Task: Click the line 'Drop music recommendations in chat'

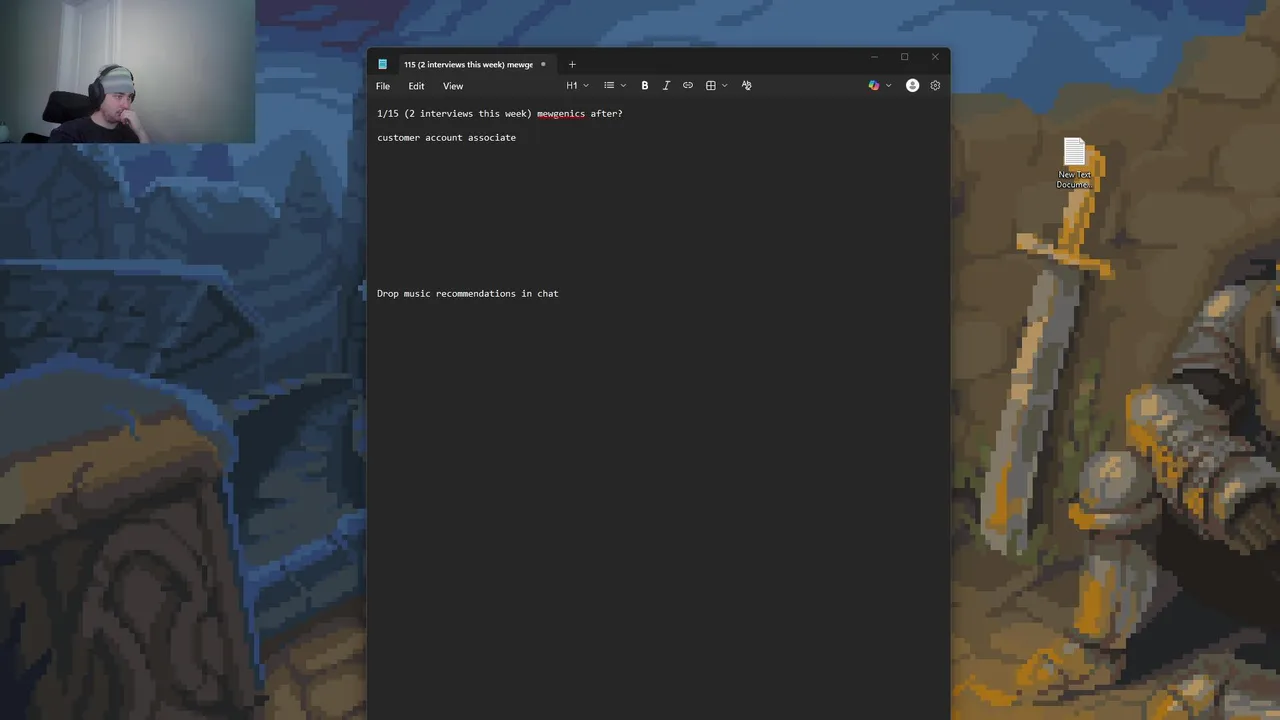Action: [468, 294]
